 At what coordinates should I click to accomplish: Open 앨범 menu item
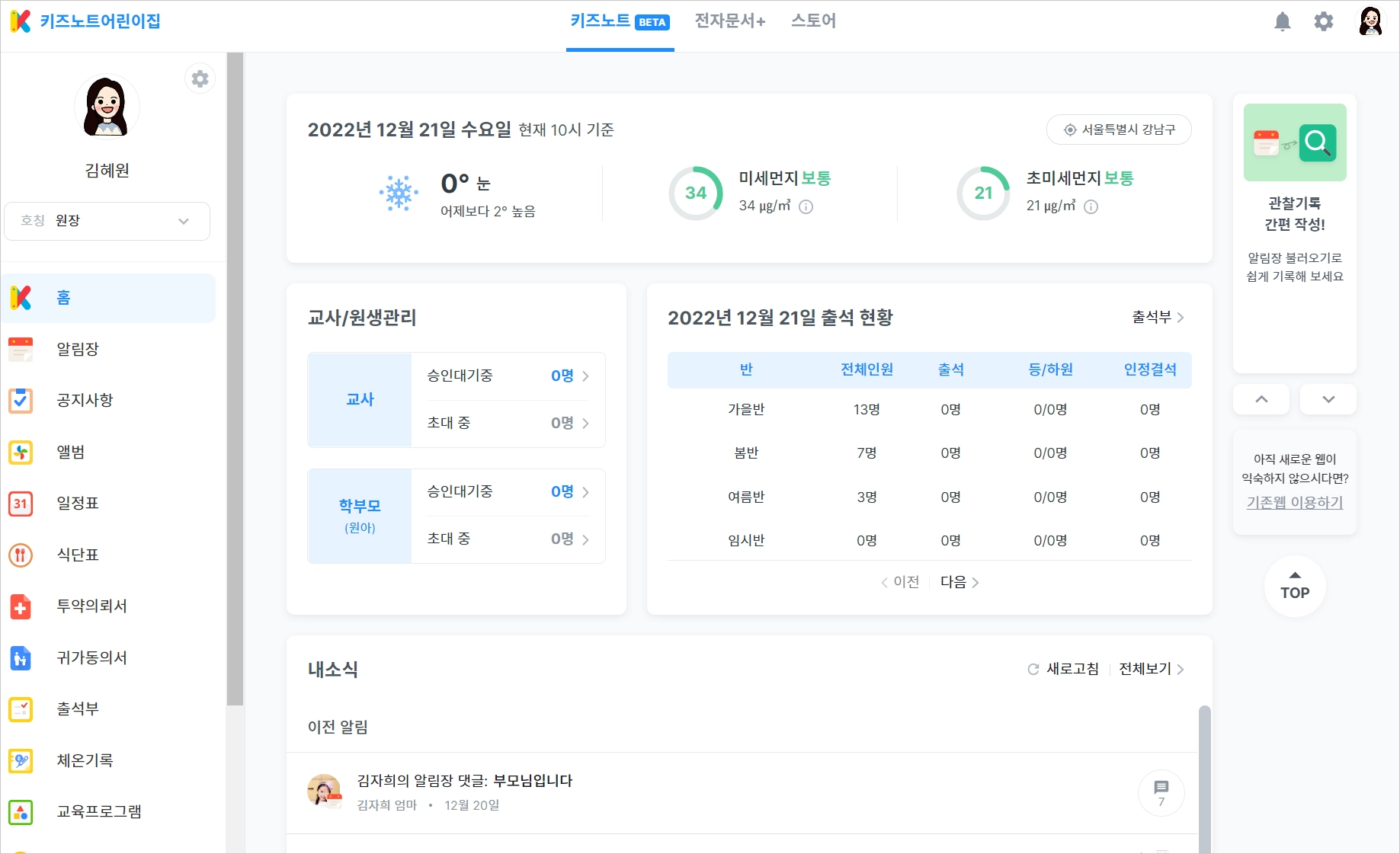click(x=70, y=452)
